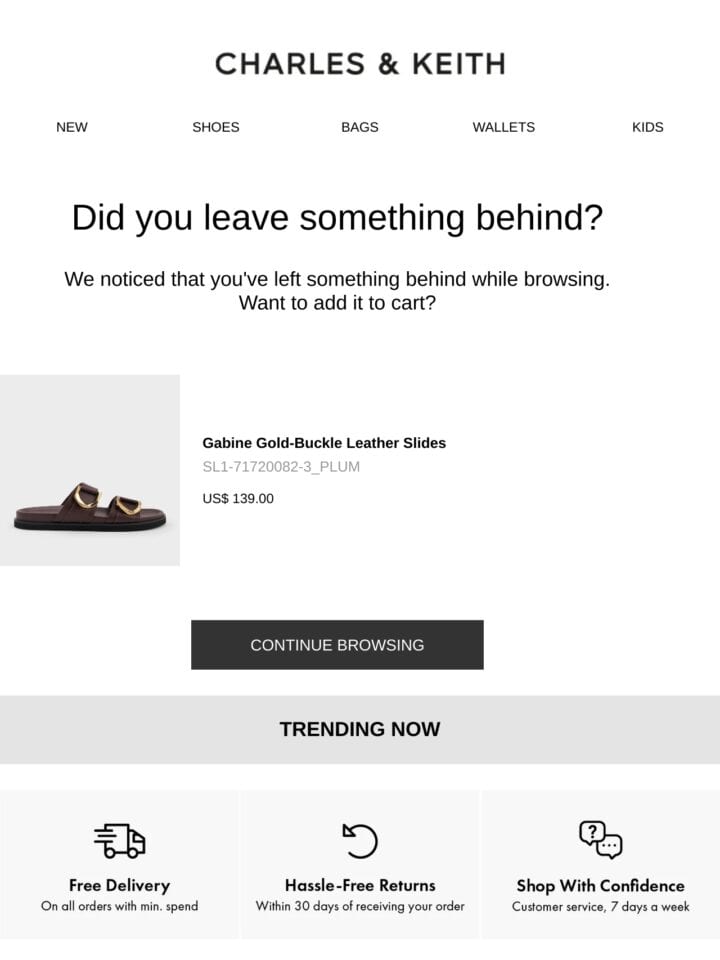
Task: Click the Shop With Confidence heading
Action: tap(601, 885)
